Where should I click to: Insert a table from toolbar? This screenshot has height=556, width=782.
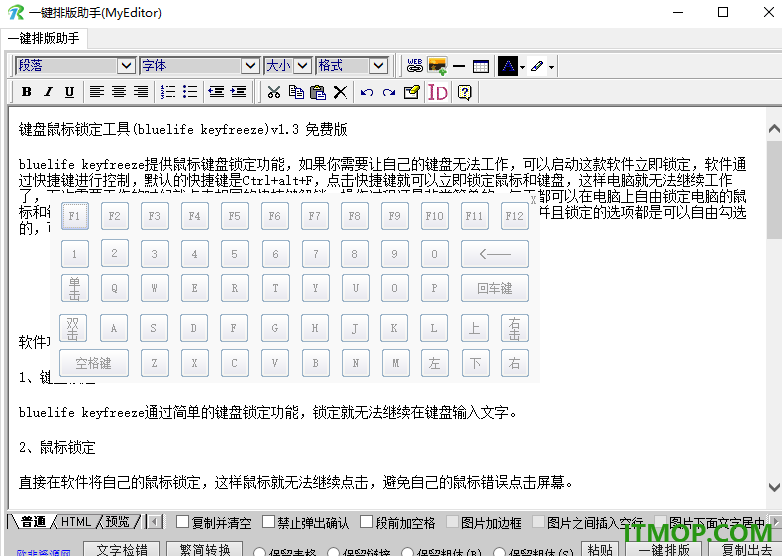[x=481, y=66]
